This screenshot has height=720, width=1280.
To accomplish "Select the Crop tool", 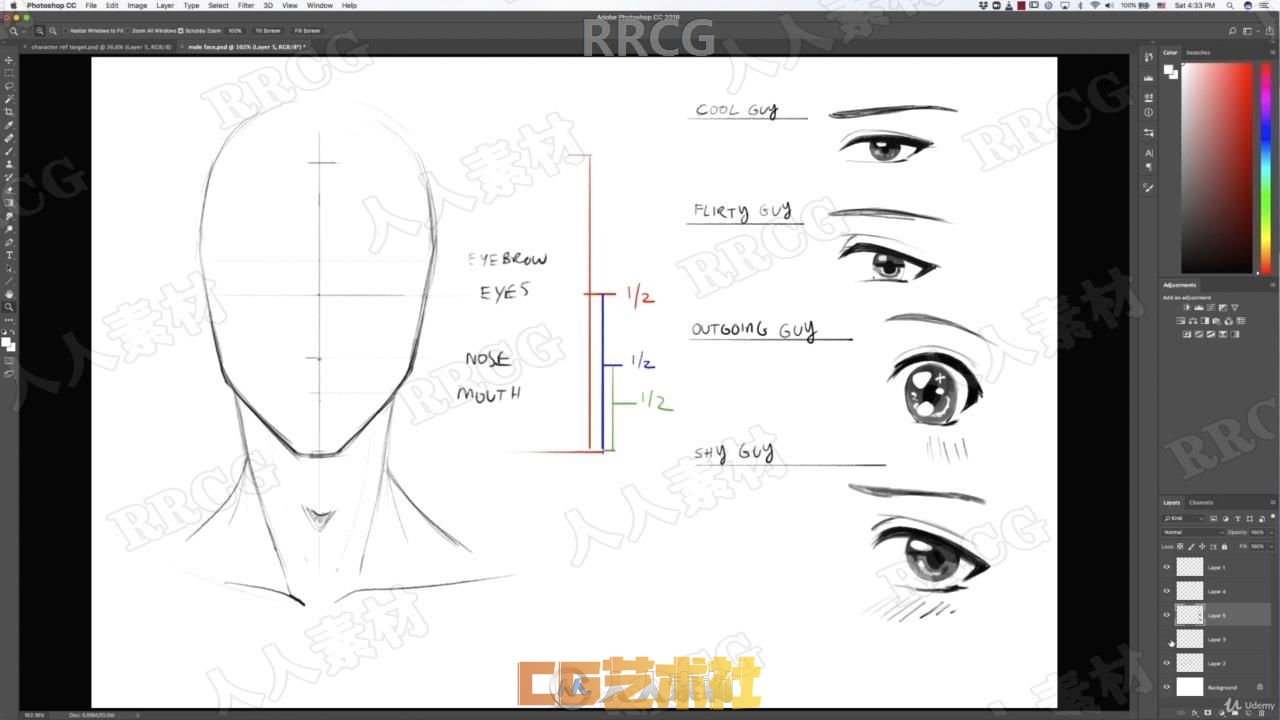I will 10,112.
